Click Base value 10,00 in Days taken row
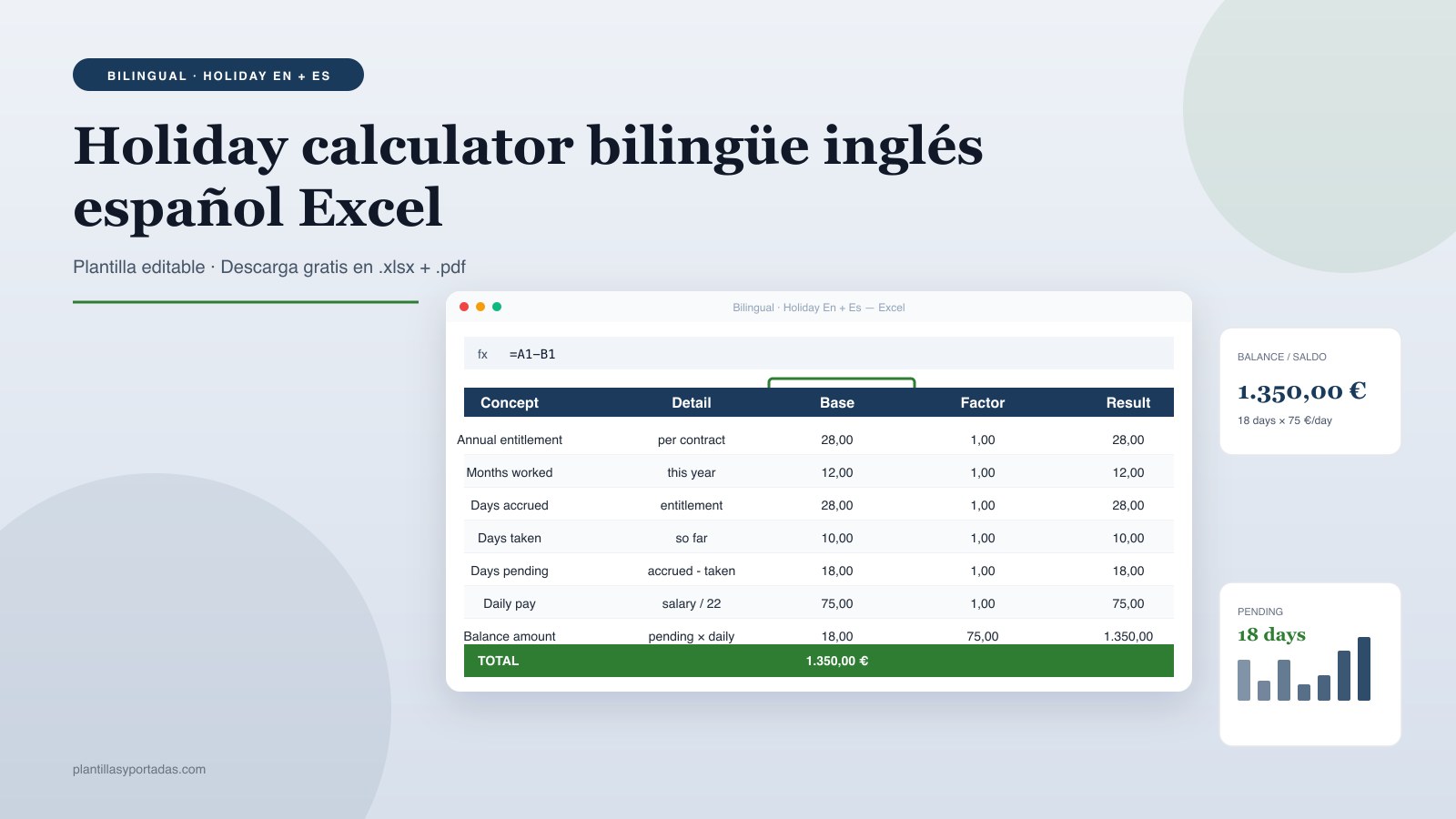Viewport: 1456px width, 819px height. pyautogui.click(x=837, y=538)
